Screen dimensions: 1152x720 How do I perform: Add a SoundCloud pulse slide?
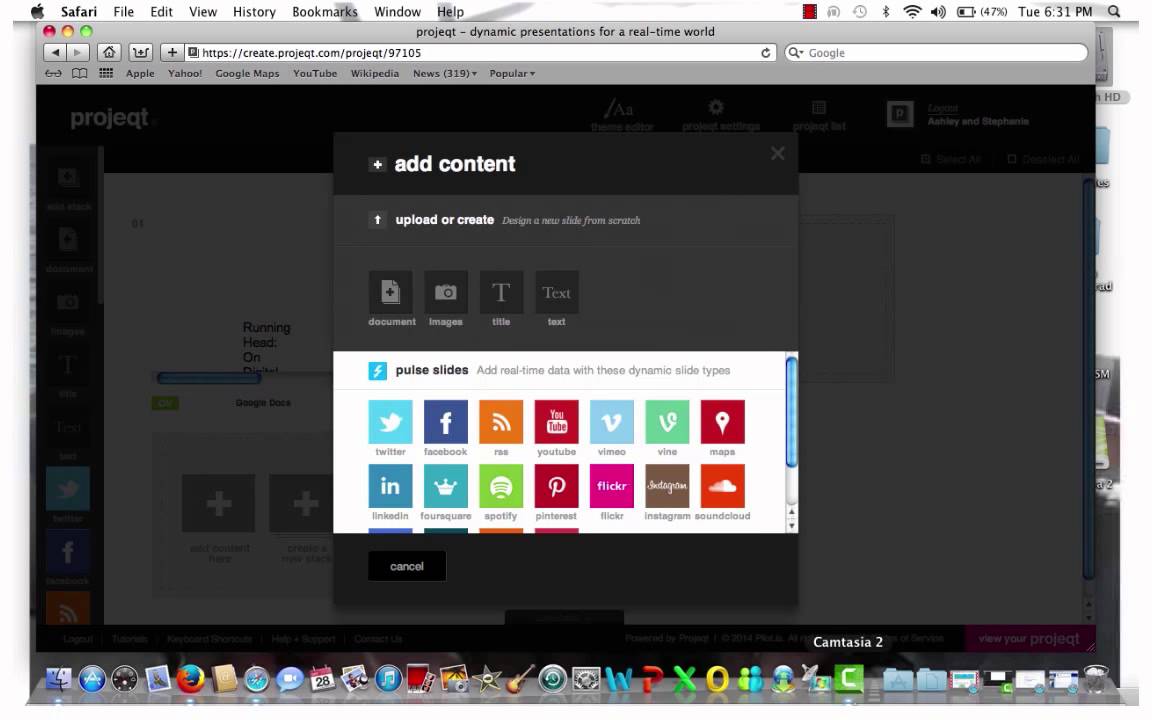coord(722,486)
